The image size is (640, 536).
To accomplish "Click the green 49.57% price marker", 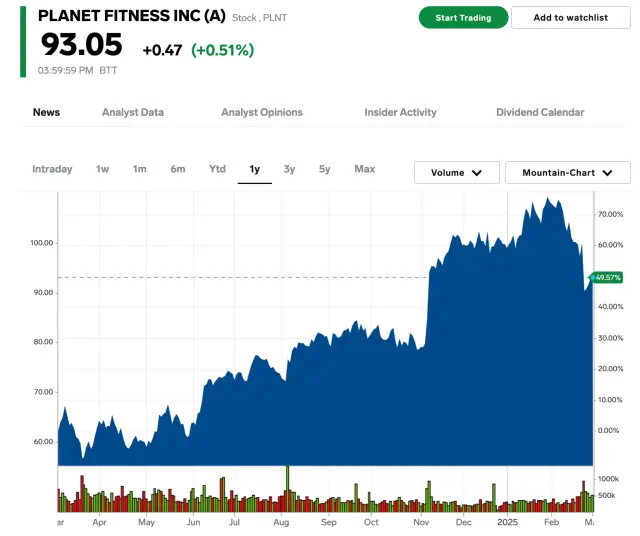I will 607,277.
